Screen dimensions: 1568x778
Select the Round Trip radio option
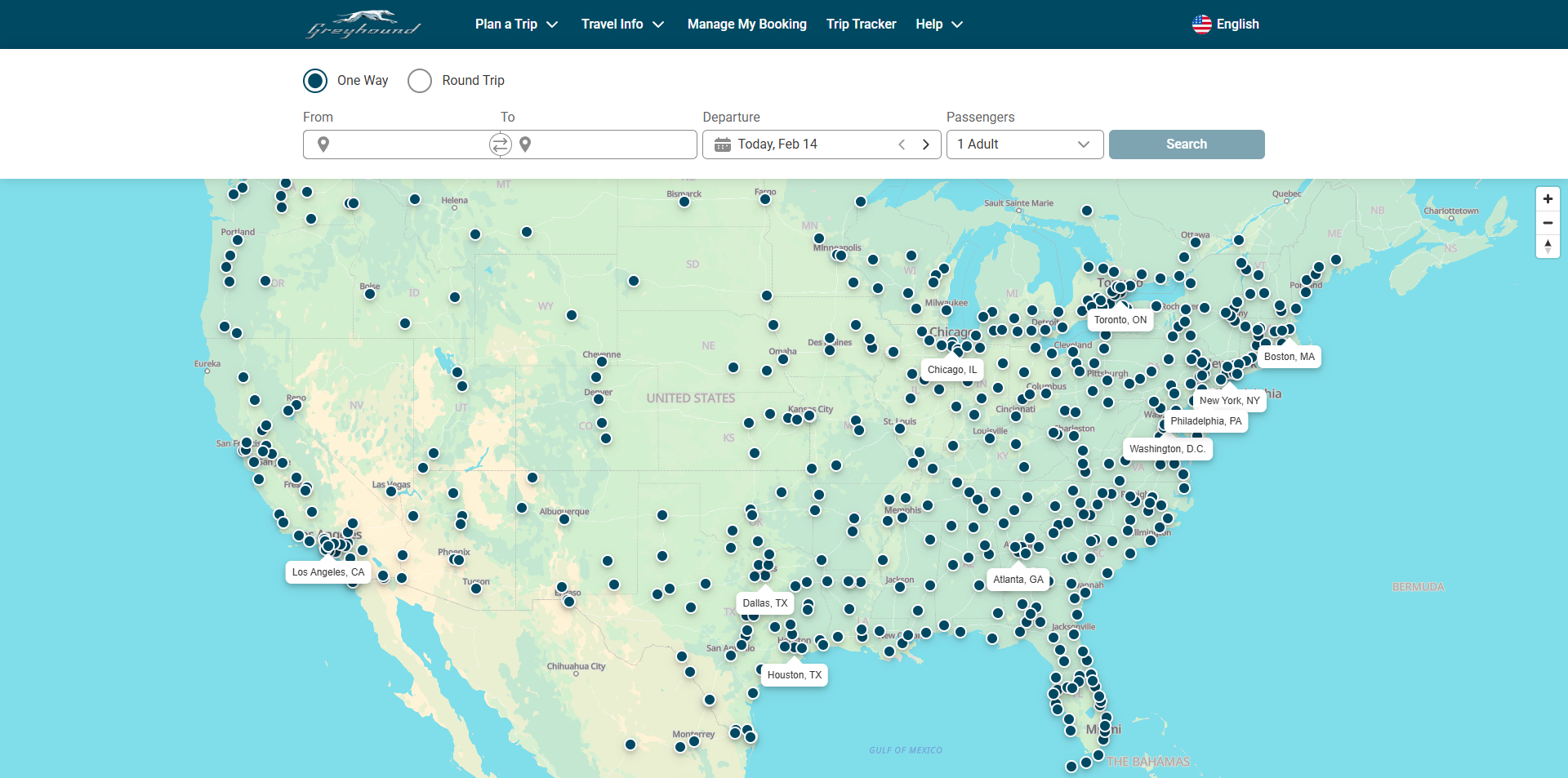[420, 81]
